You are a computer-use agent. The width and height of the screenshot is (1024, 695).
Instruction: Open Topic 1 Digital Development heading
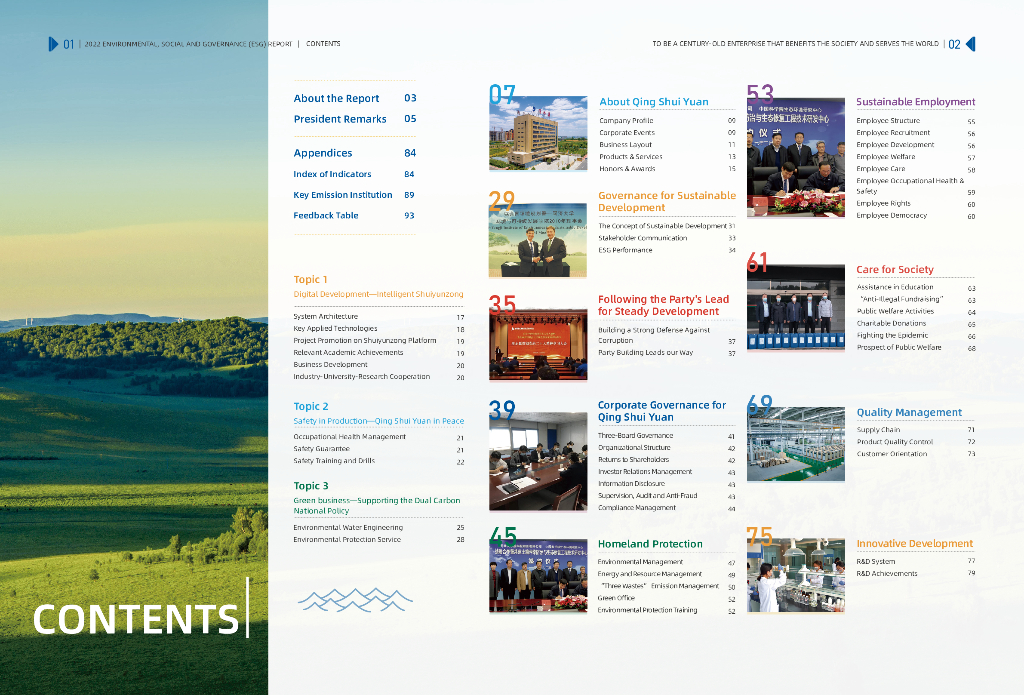click(x=378, y=295)
